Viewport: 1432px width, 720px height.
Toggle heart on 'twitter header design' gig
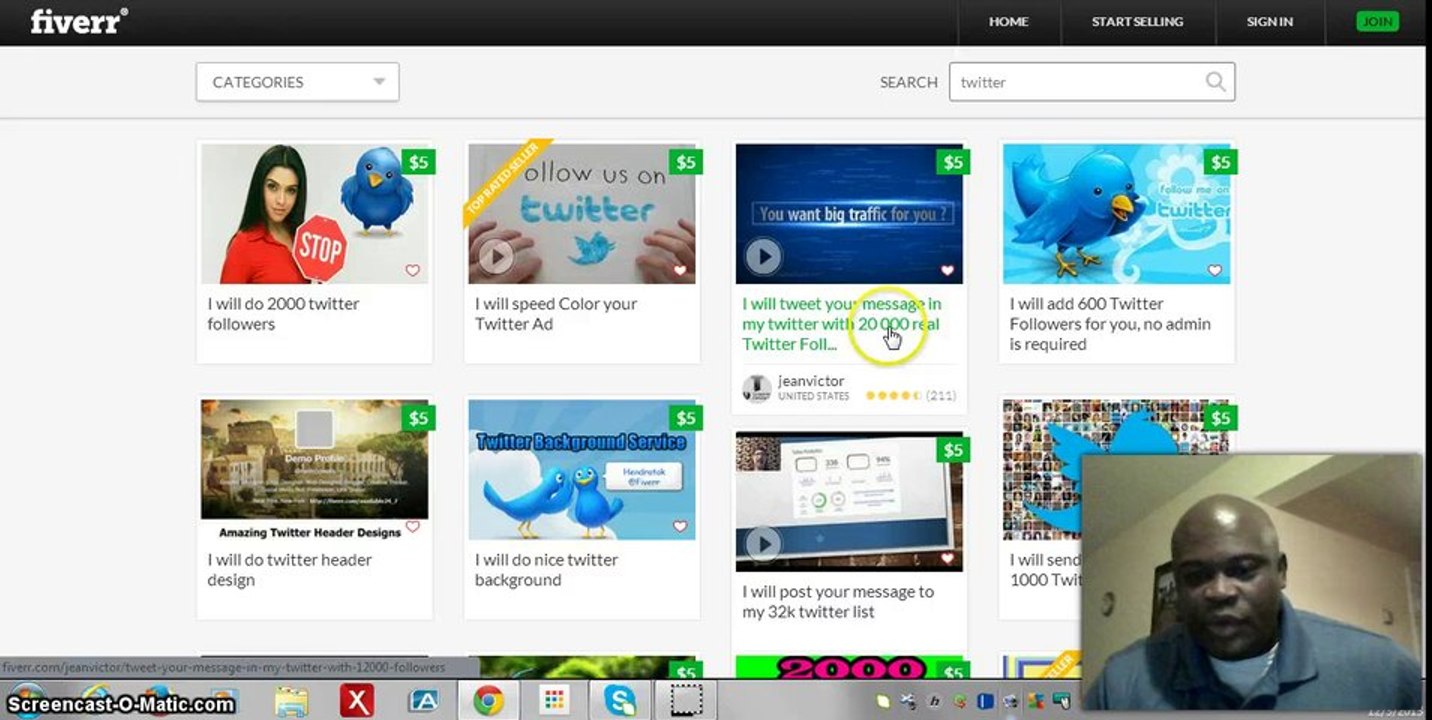[412, 526]
